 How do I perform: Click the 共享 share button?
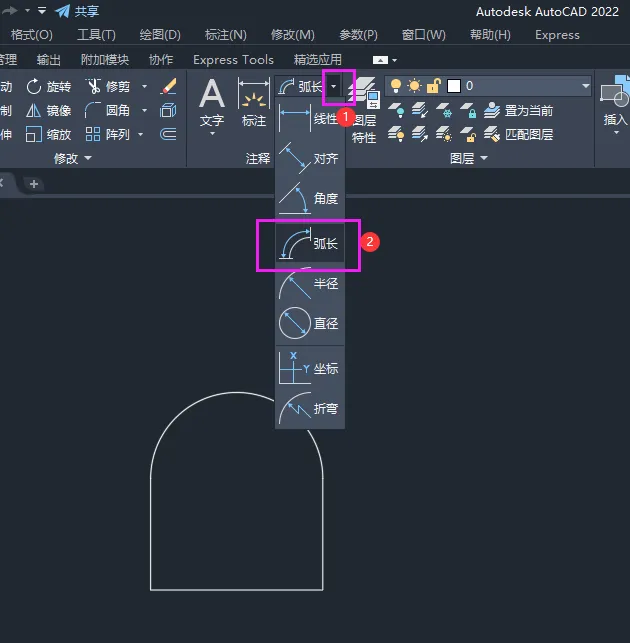tap(77, 11)
